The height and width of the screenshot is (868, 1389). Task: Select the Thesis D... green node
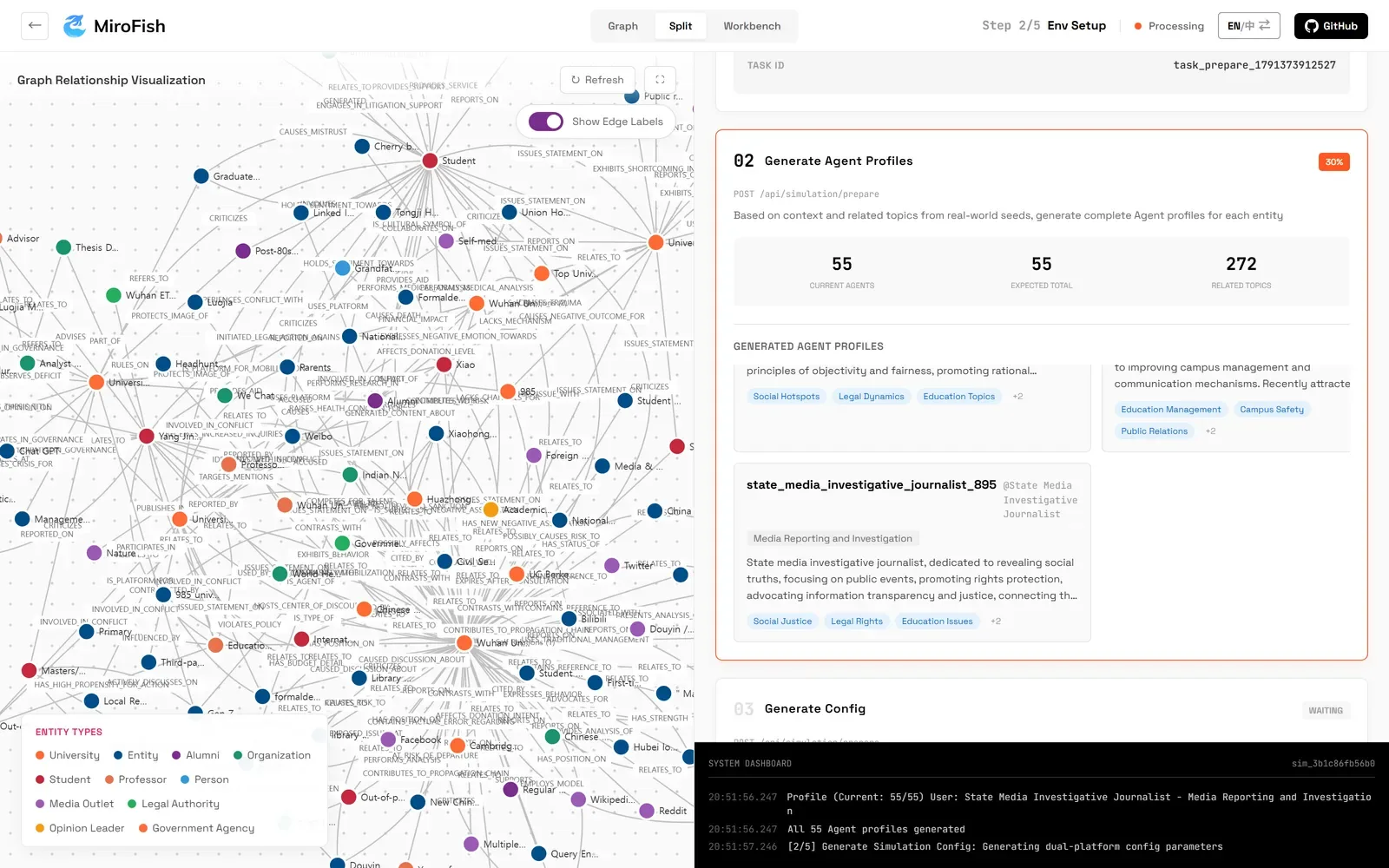[x=63, y=247]
